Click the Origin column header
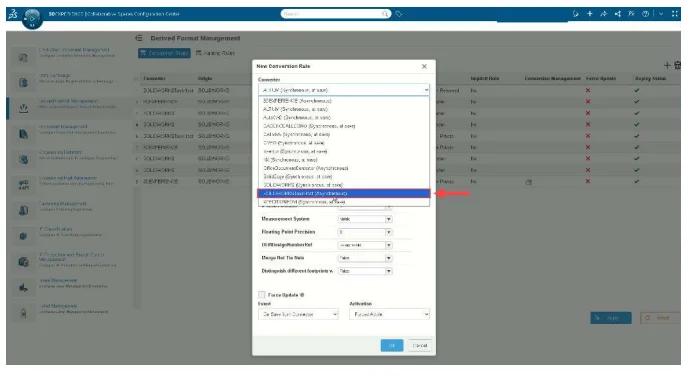The height and width of the screenshot is (376, 688). [x=205, y=79]
